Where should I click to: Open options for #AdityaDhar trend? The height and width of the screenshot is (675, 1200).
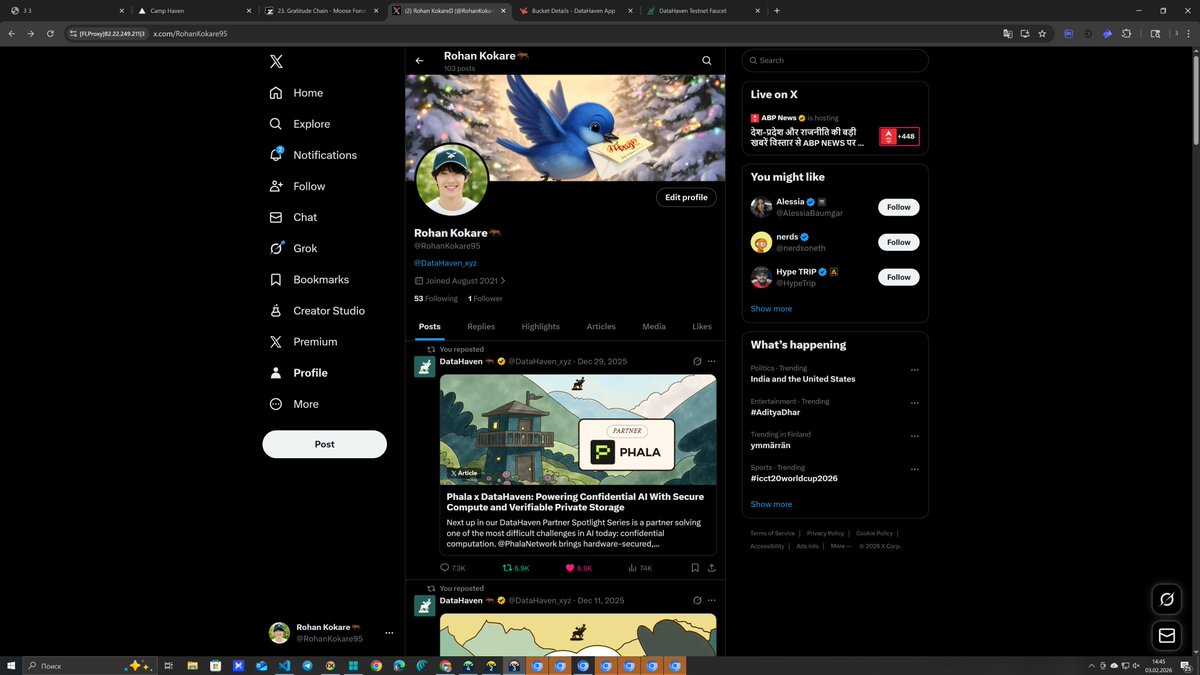914,403
